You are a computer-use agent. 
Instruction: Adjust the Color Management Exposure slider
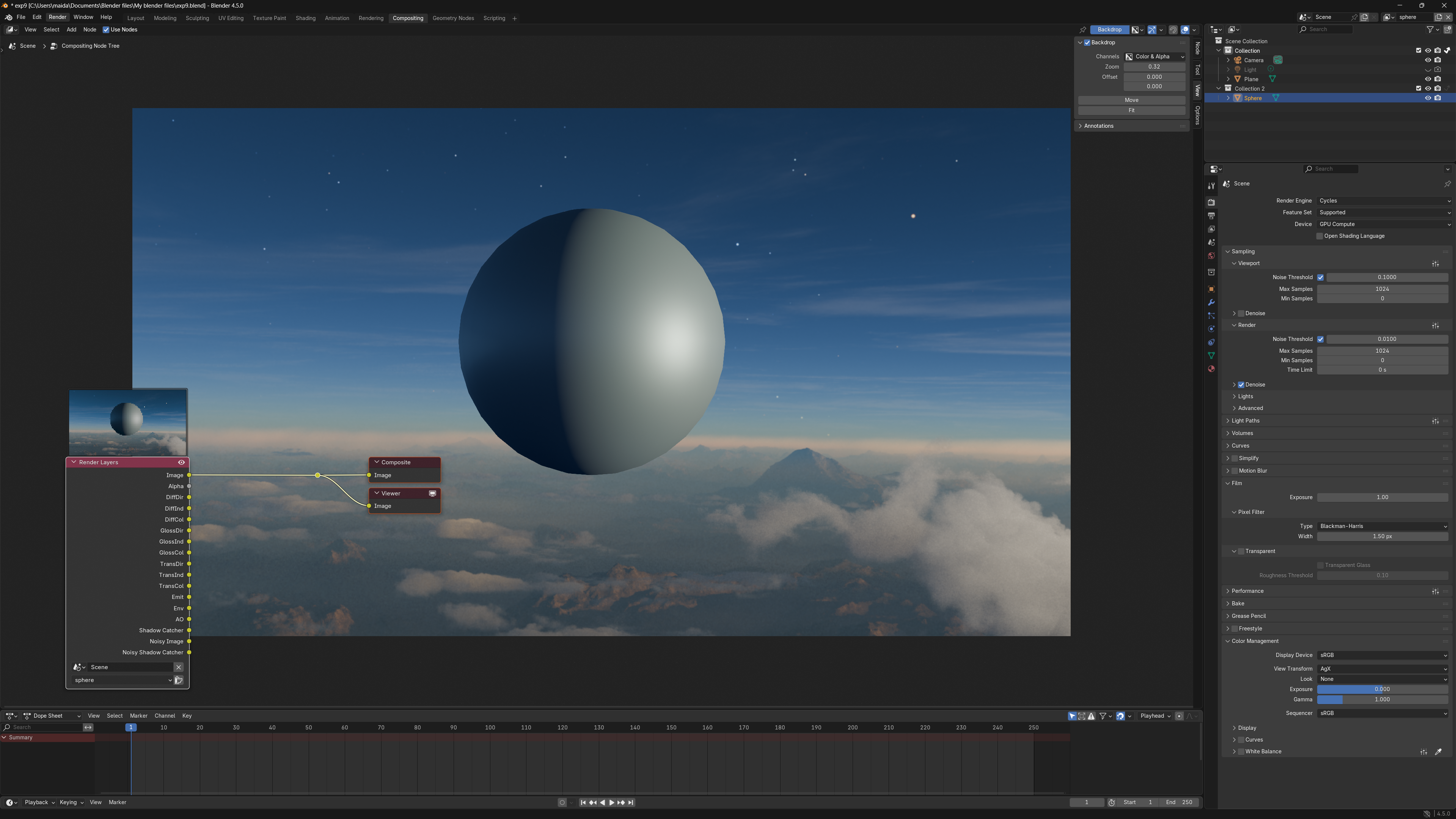point(1382,690)
